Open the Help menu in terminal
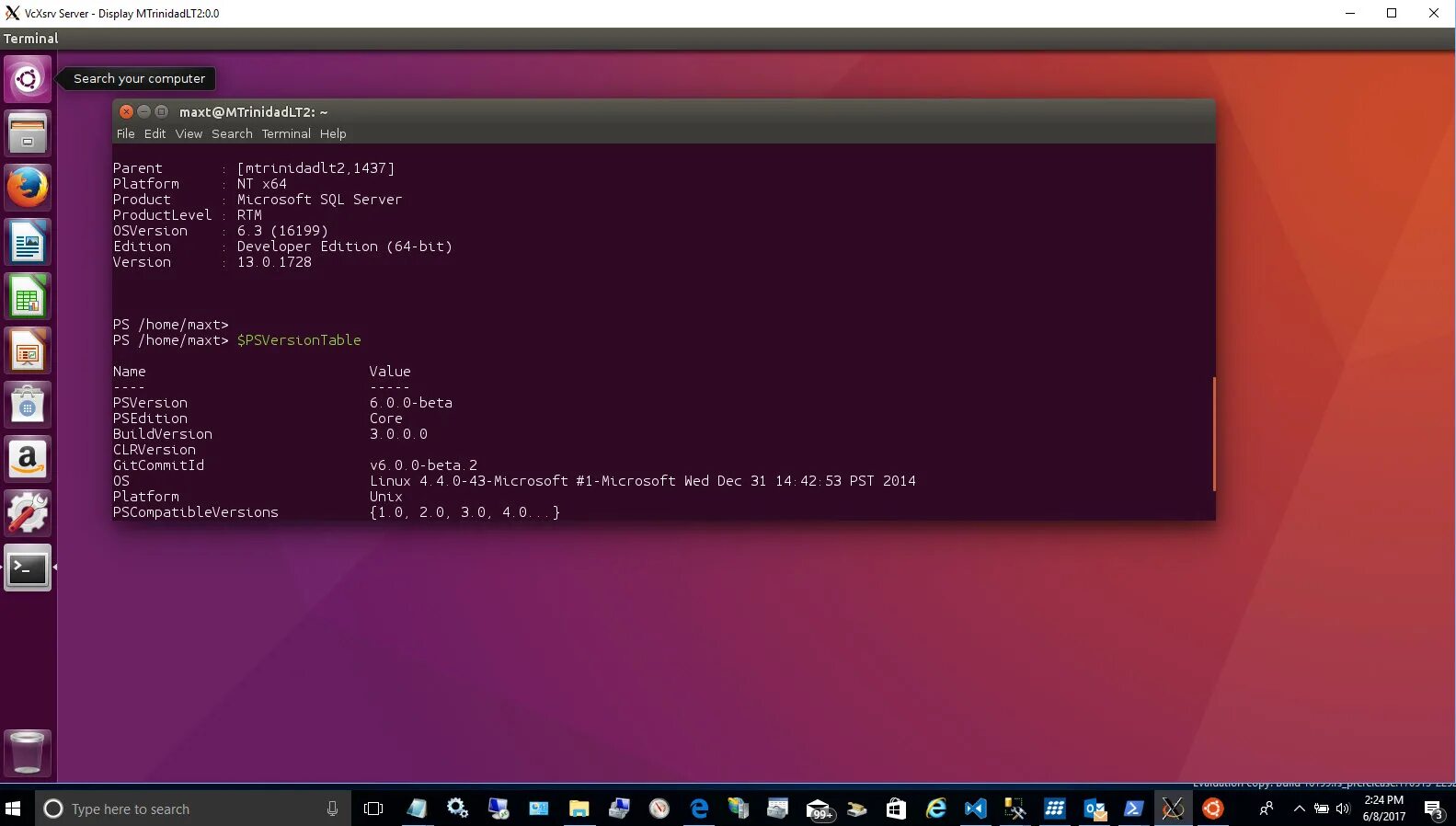The image size is (1456, 826). 333,133
